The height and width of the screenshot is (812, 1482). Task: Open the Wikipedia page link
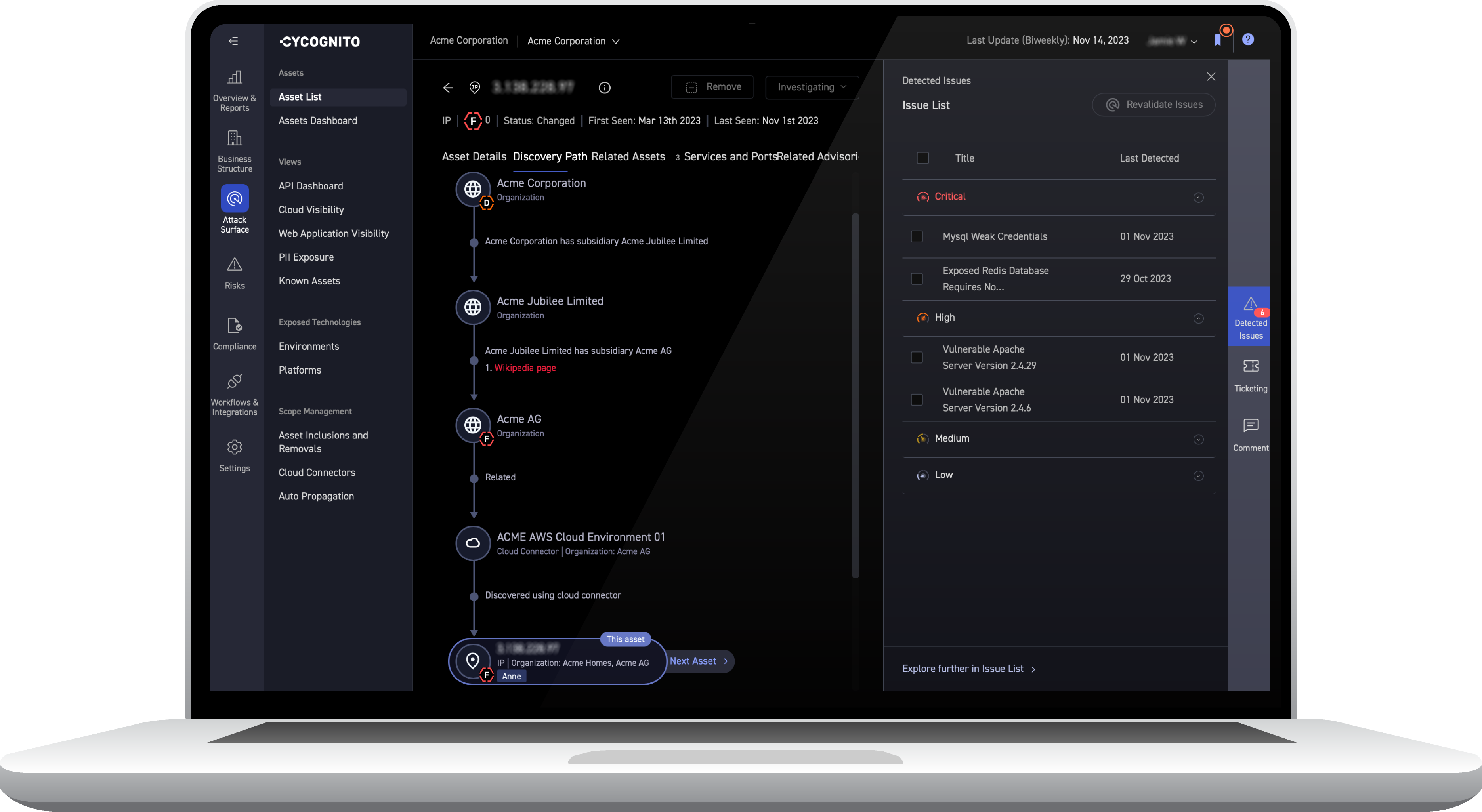(x=525, y=368)
